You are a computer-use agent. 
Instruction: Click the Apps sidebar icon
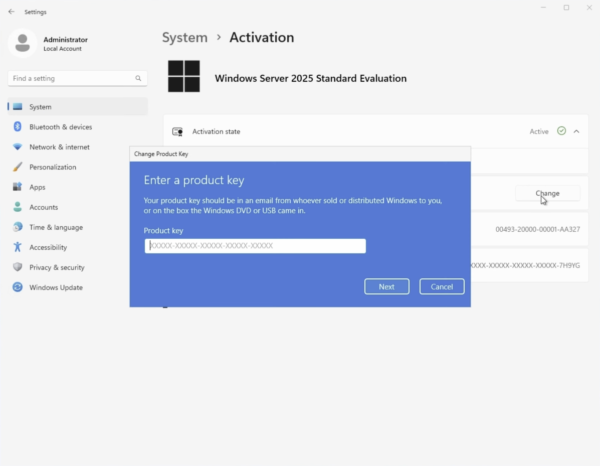coord(18,187)
